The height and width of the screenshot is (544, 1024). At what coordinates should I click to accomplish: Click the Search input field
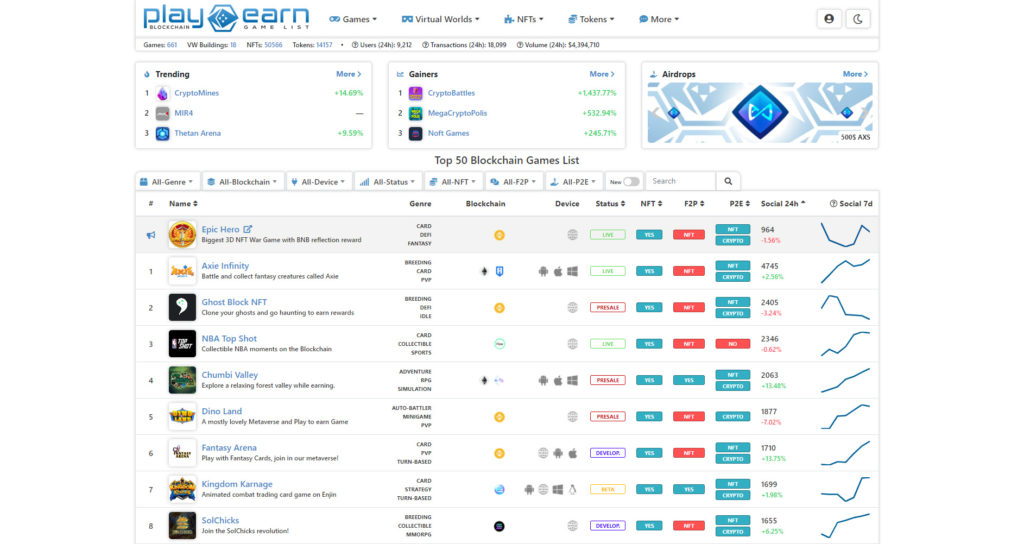[680, 182]
